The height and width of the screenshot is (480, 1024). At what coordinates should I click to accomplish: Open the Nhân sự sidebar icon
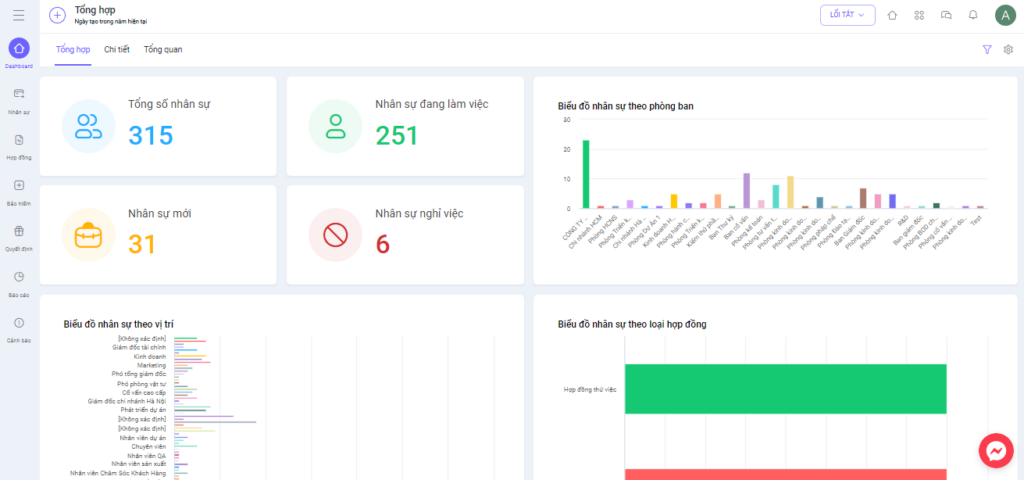pos(19,93)
